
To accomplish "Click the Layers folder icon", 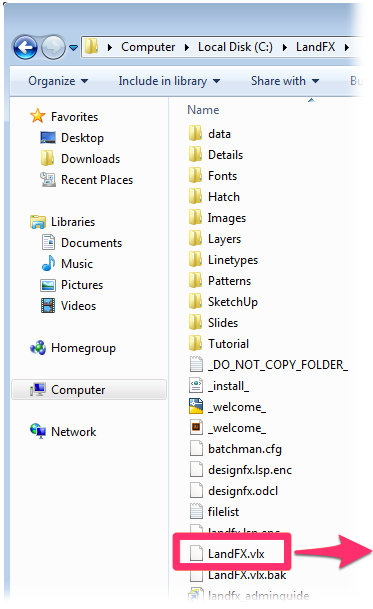I will tap(195, 238).
